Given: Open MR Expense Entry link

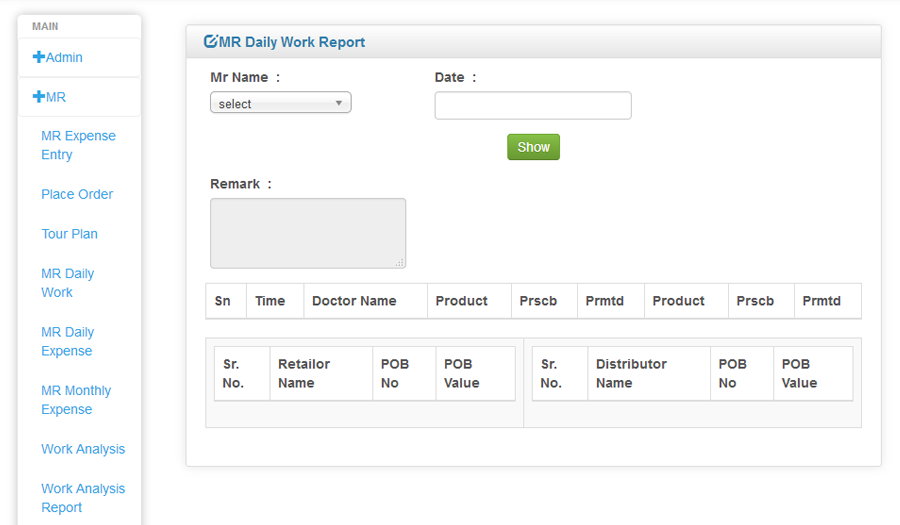Looking at the screenshot, I should [x=78, y=145].
